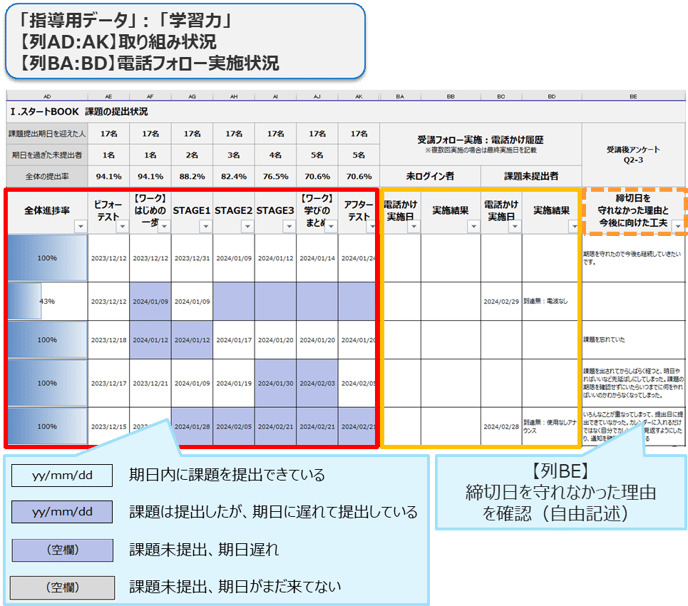Click the 94.1% submission rate in column AE

(108, 172)
